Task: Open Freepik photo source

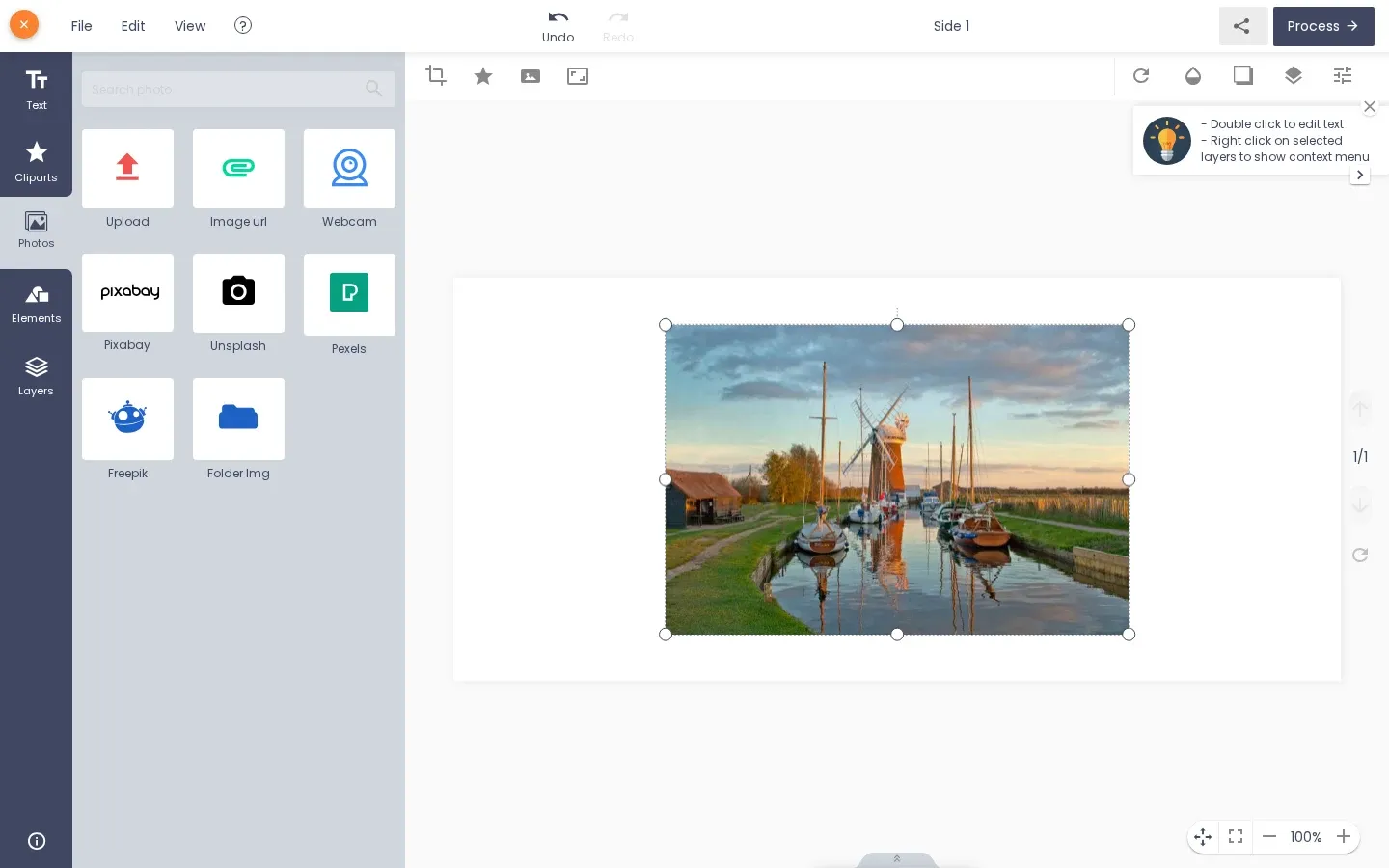Action: [x=127, y=419]
